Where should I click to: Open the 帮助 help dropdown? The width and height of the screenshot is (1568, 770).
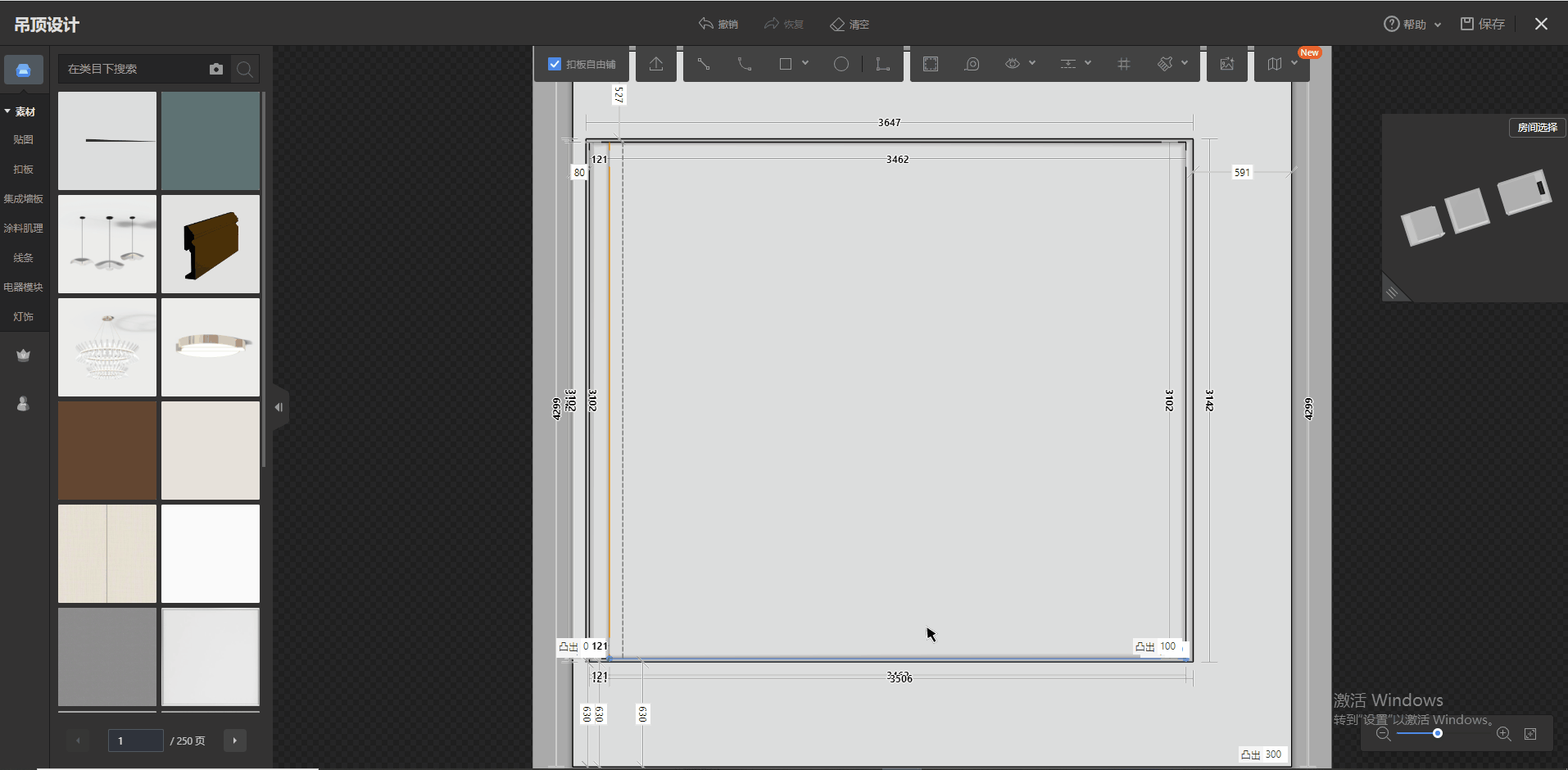1412,25
